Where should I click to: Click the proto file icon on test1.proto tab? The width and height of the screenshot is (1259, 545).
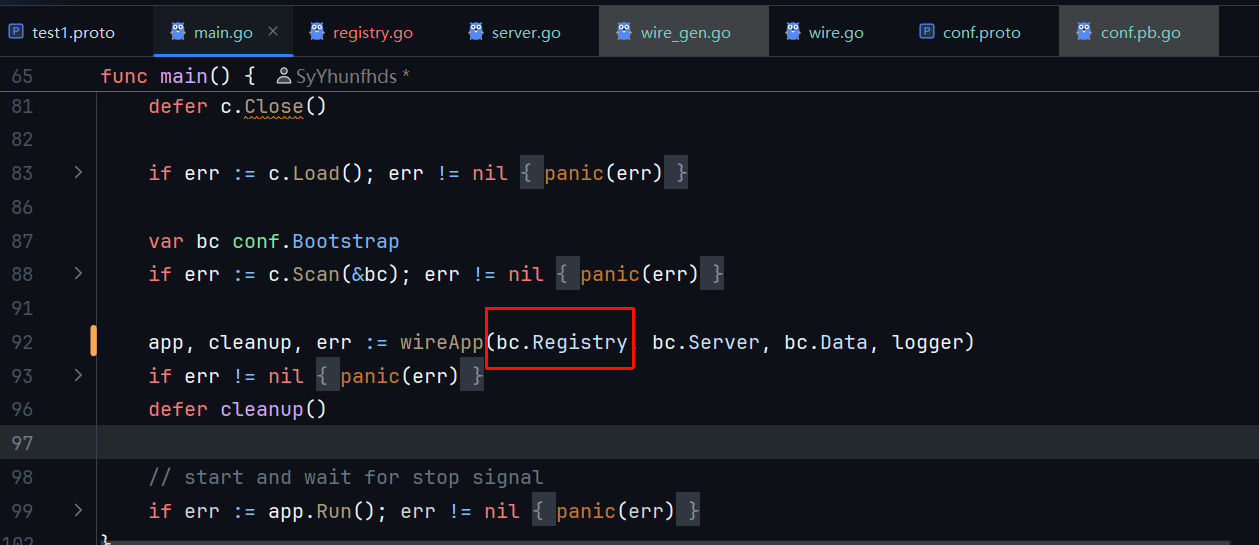click(15, 32)
